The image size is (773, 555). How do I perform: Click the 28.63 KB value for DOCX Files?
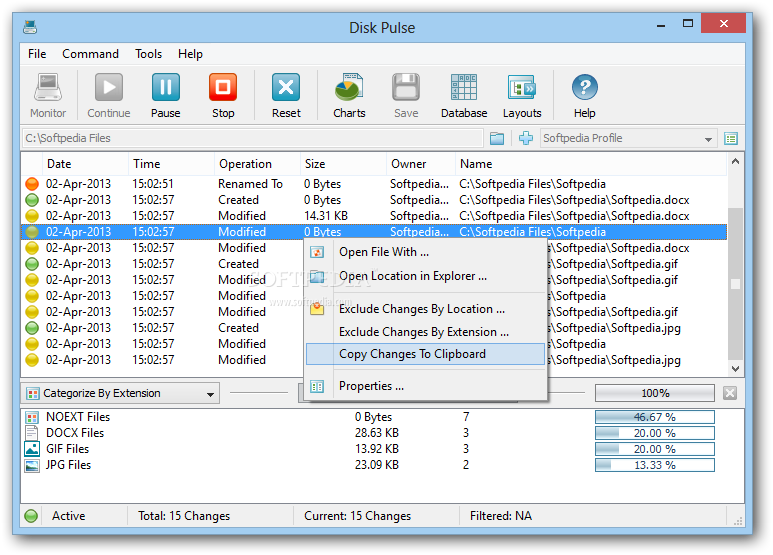pyautogui.click(x=377, y=433)
